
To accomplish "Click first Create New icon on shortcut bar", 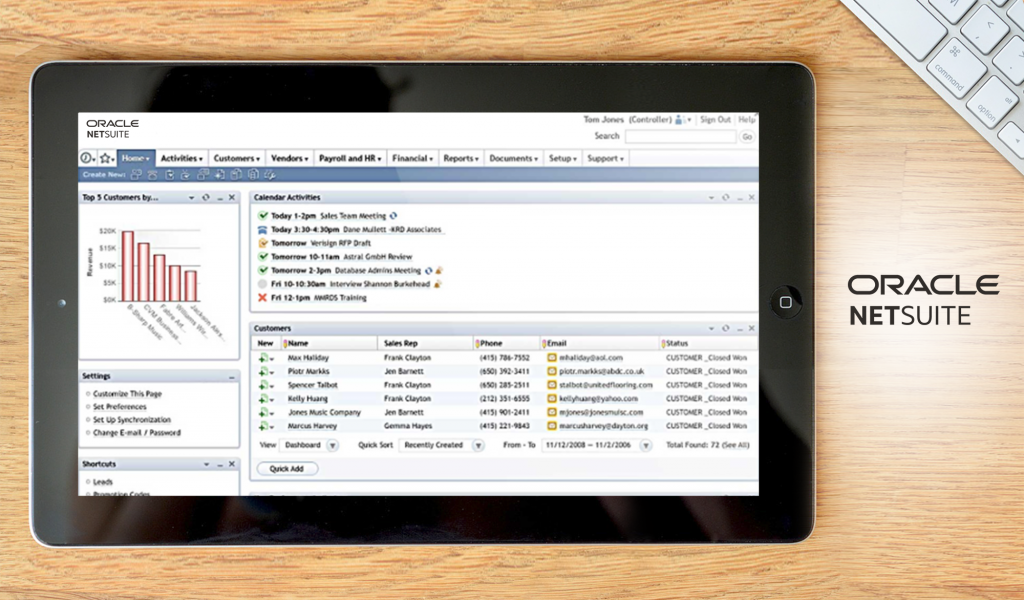I will coord(136,173).
